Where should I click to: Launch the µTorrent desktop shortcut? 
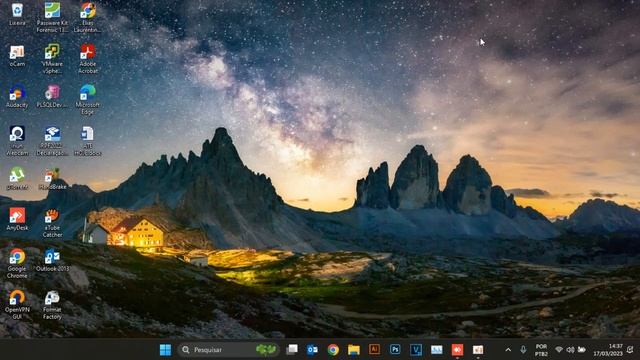(17, 178)
